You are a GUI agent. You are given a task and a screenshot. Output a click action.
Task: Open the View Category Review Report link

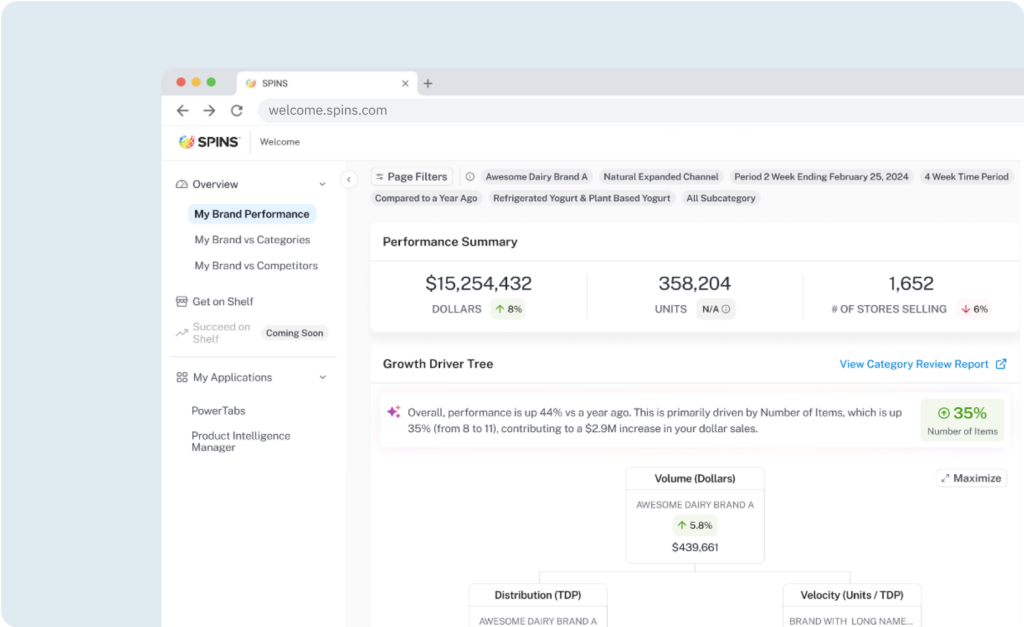coord(914,364)
